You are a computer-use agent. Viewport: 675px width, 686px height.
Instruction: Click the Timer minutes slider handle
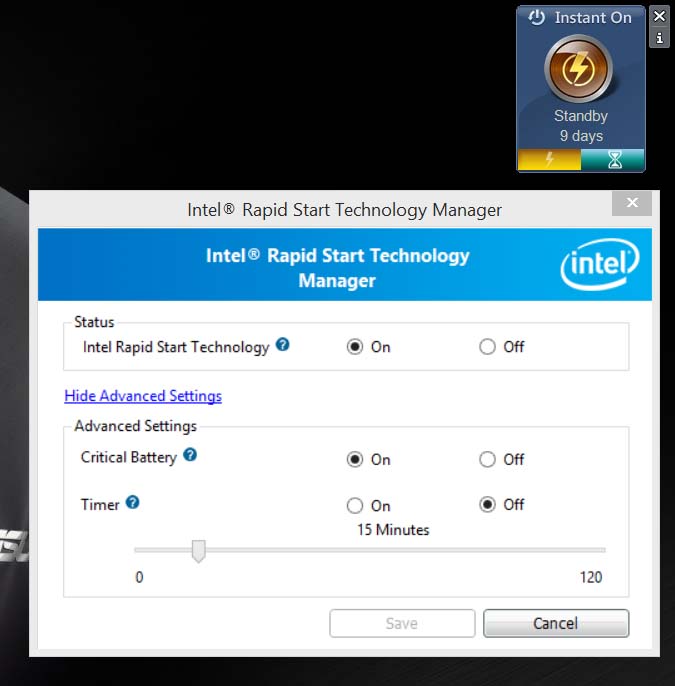[199, 551]
